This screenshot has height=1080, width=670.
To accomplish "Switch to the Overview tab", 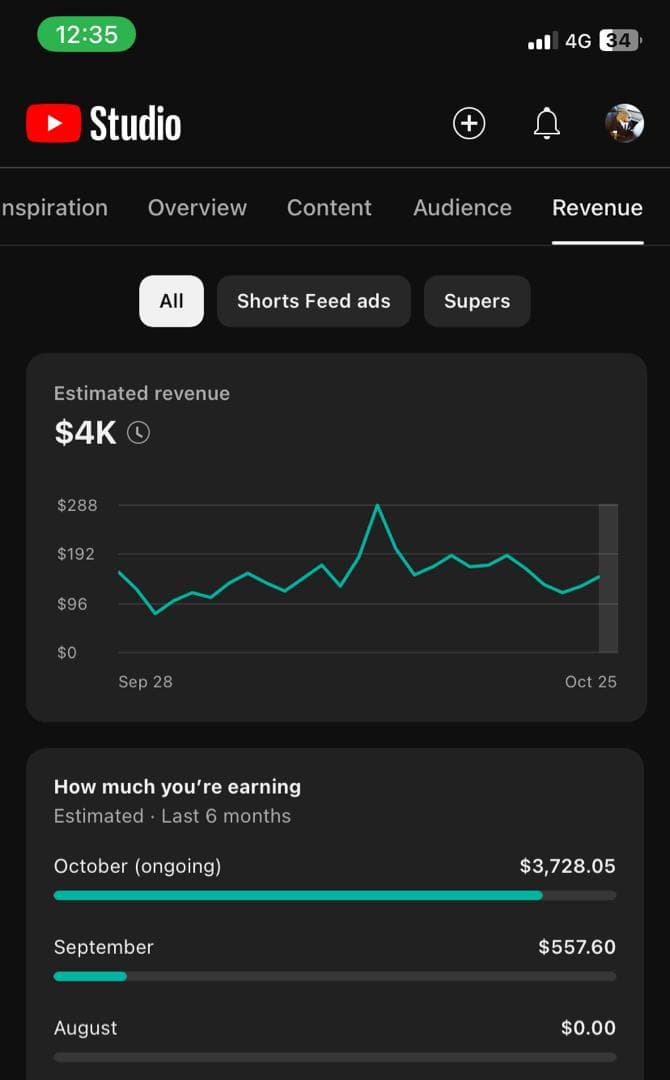I will pos(197,208).
